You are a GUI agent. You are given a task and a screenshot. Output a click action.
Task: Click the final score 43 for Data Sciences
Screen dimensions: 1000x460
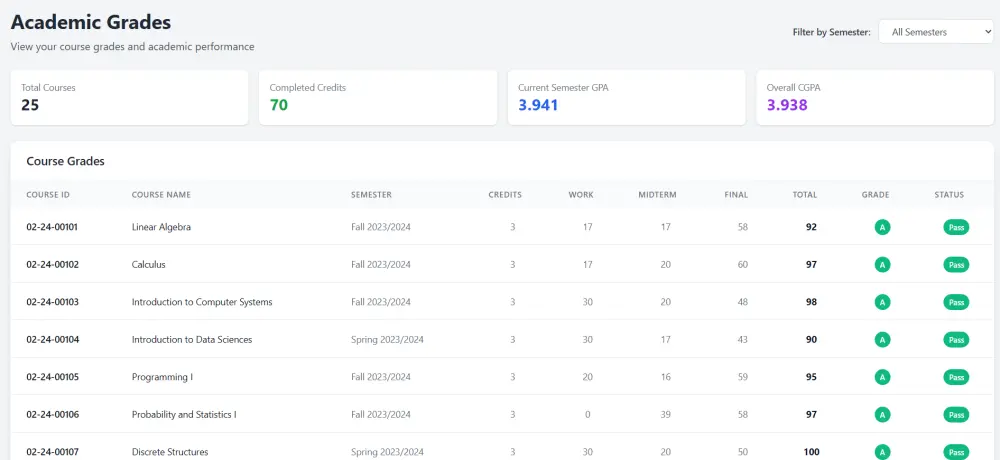[742, 339]
